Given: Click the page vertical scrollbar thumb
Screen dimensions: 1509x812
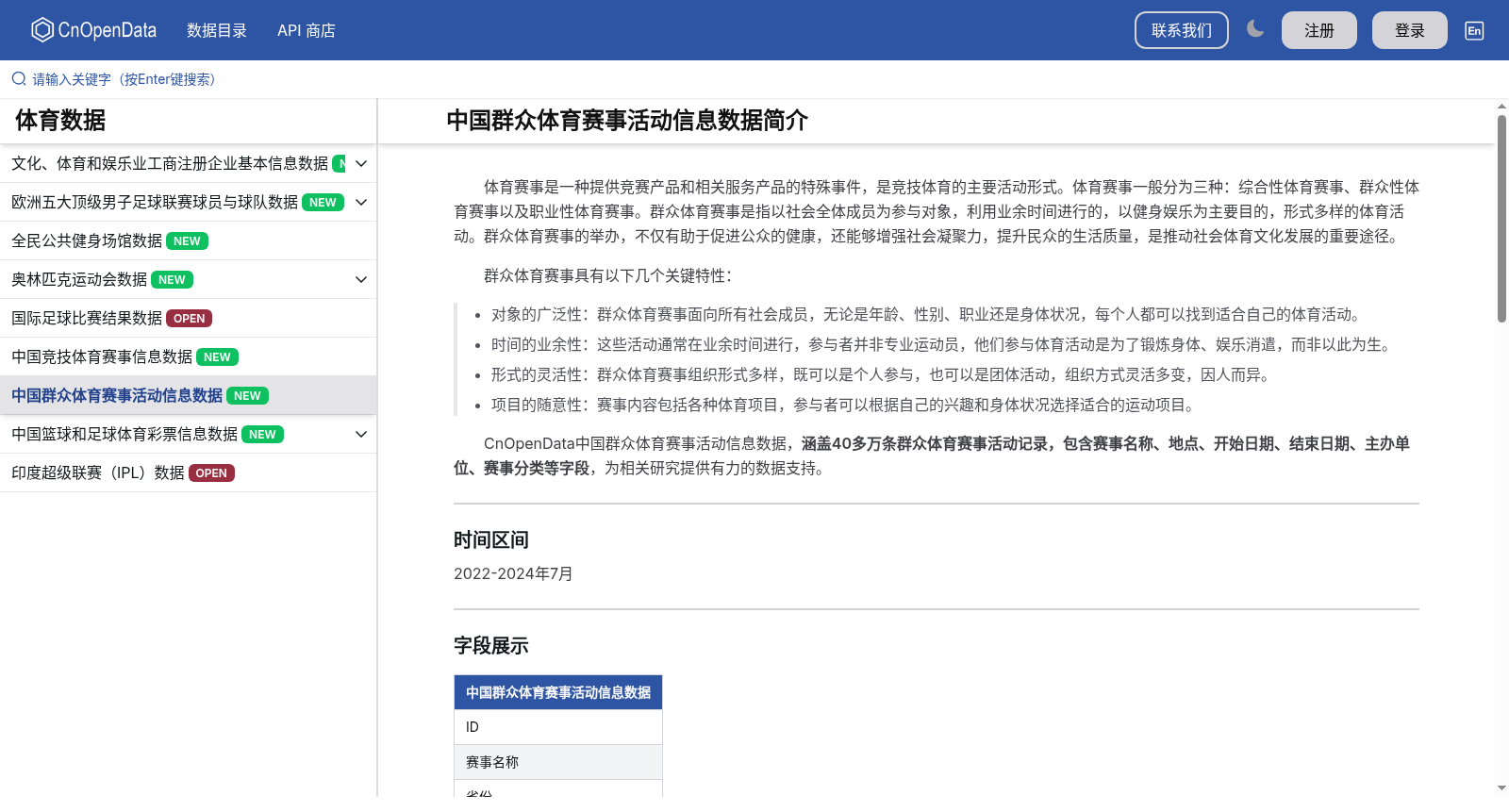Looking at the screenshot, I should [1501, 219].
